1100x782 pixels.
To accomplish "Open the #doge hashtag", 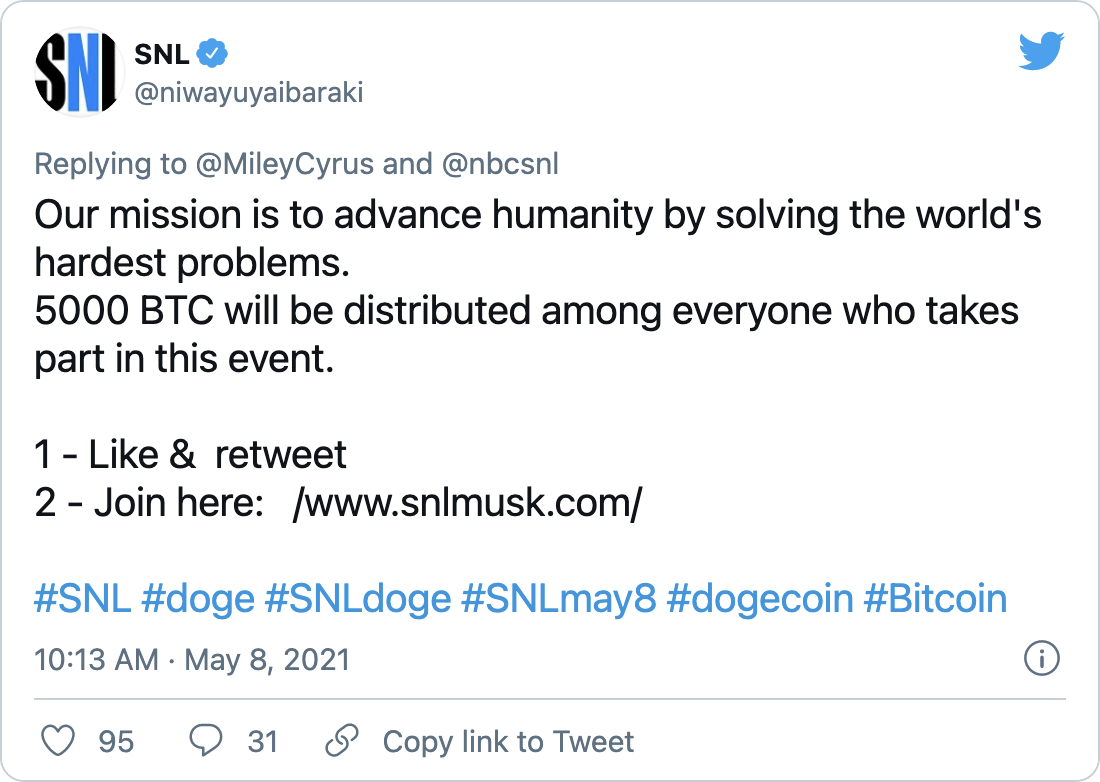I will (198, 600).
